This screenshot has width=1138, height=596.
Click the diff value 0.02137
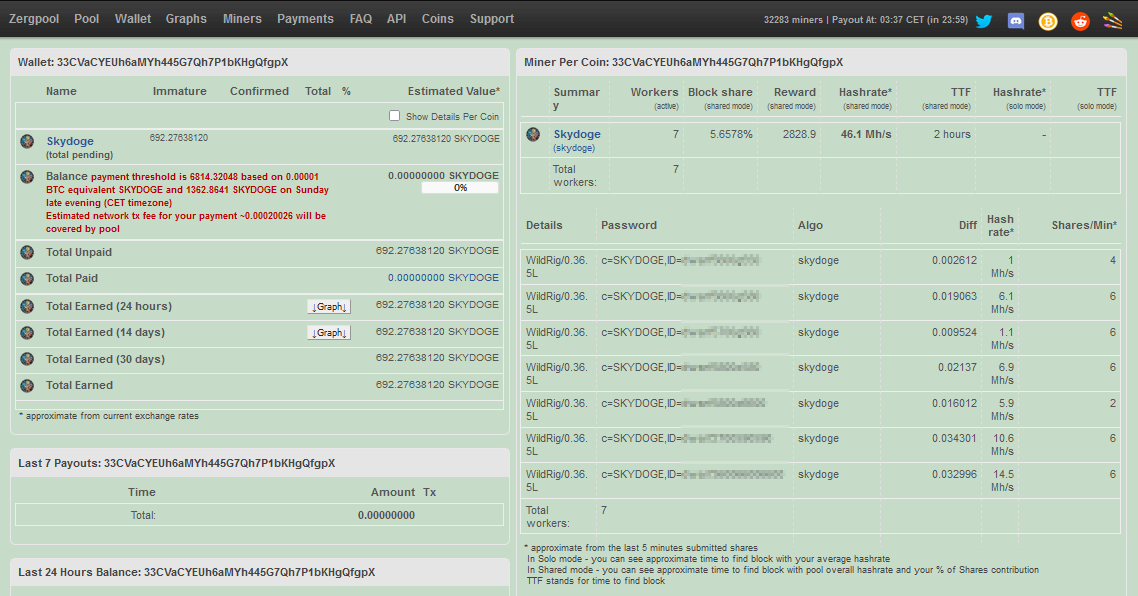click(957, 367)
